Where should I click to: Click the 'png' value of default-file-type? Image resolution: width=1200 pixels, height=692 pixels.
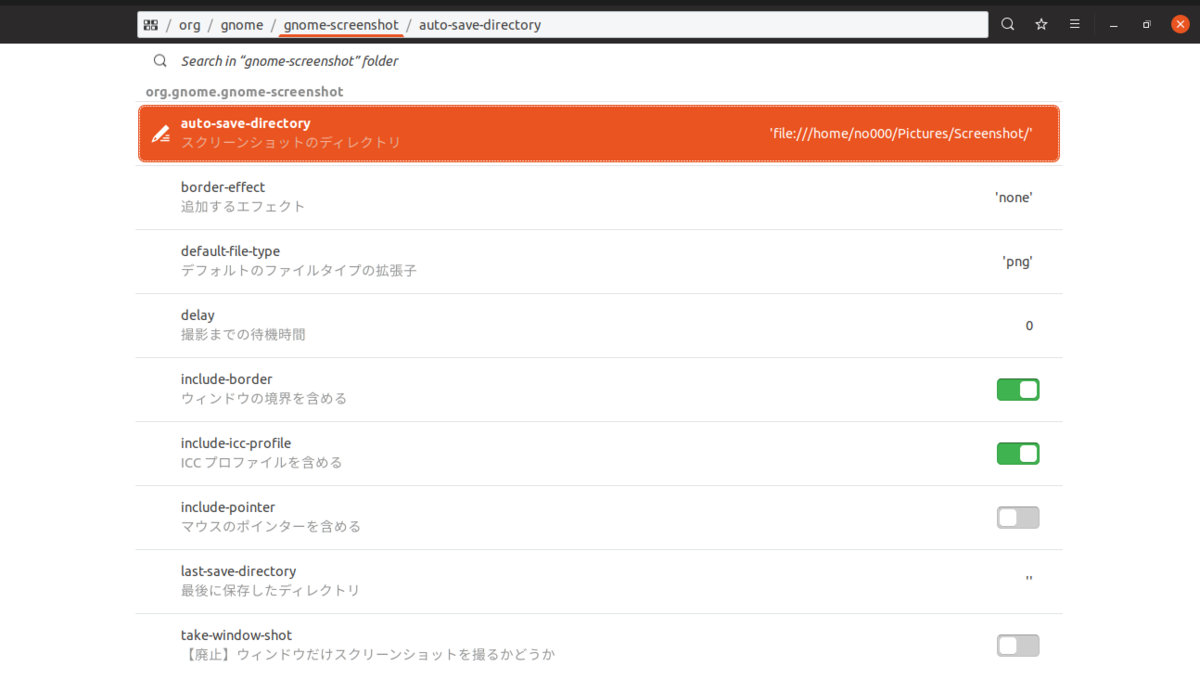click(1018, 262)
